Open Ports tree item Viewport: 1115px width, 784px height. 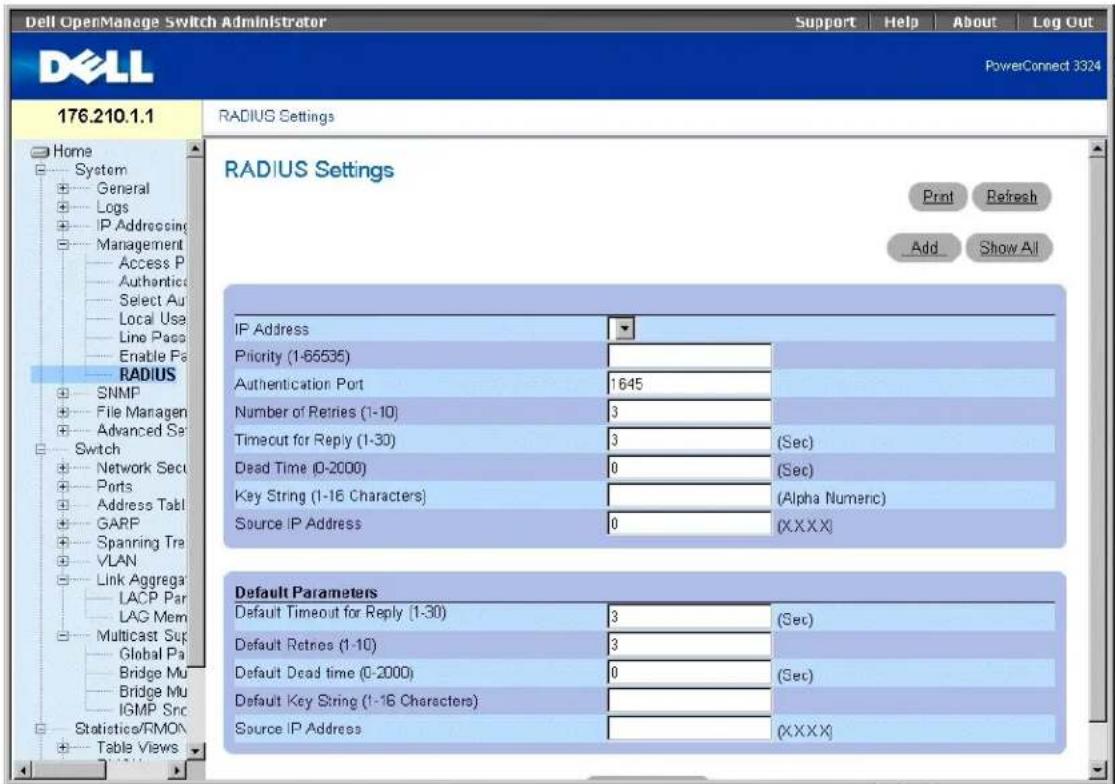114,486
